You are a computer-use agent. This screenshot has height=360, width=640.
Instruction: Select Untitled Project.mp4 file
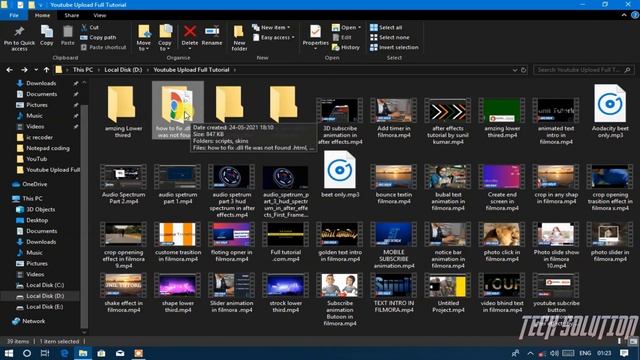(448, 293)
